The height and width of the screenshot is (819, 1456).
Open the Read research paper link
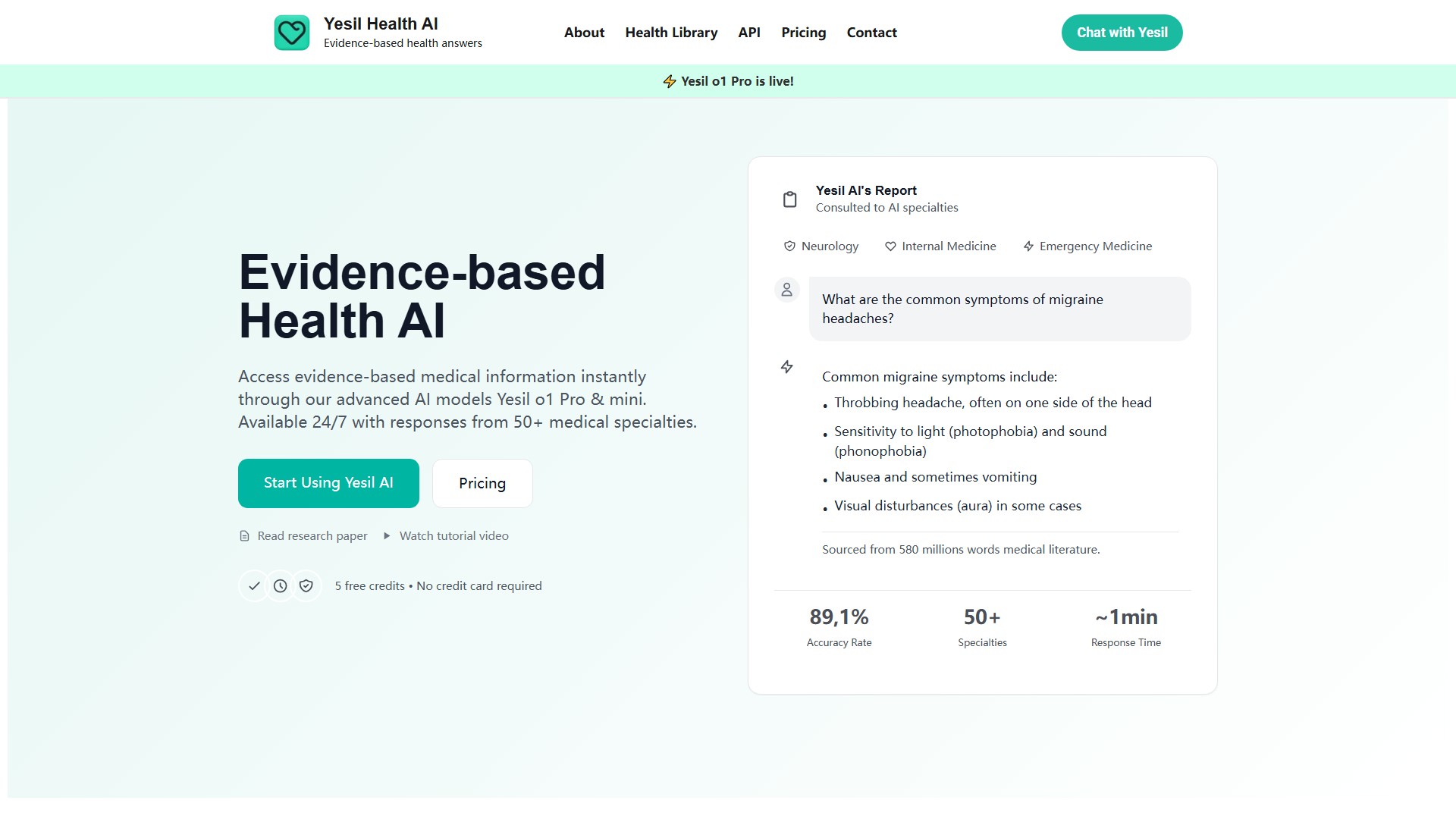coord(312,536)
